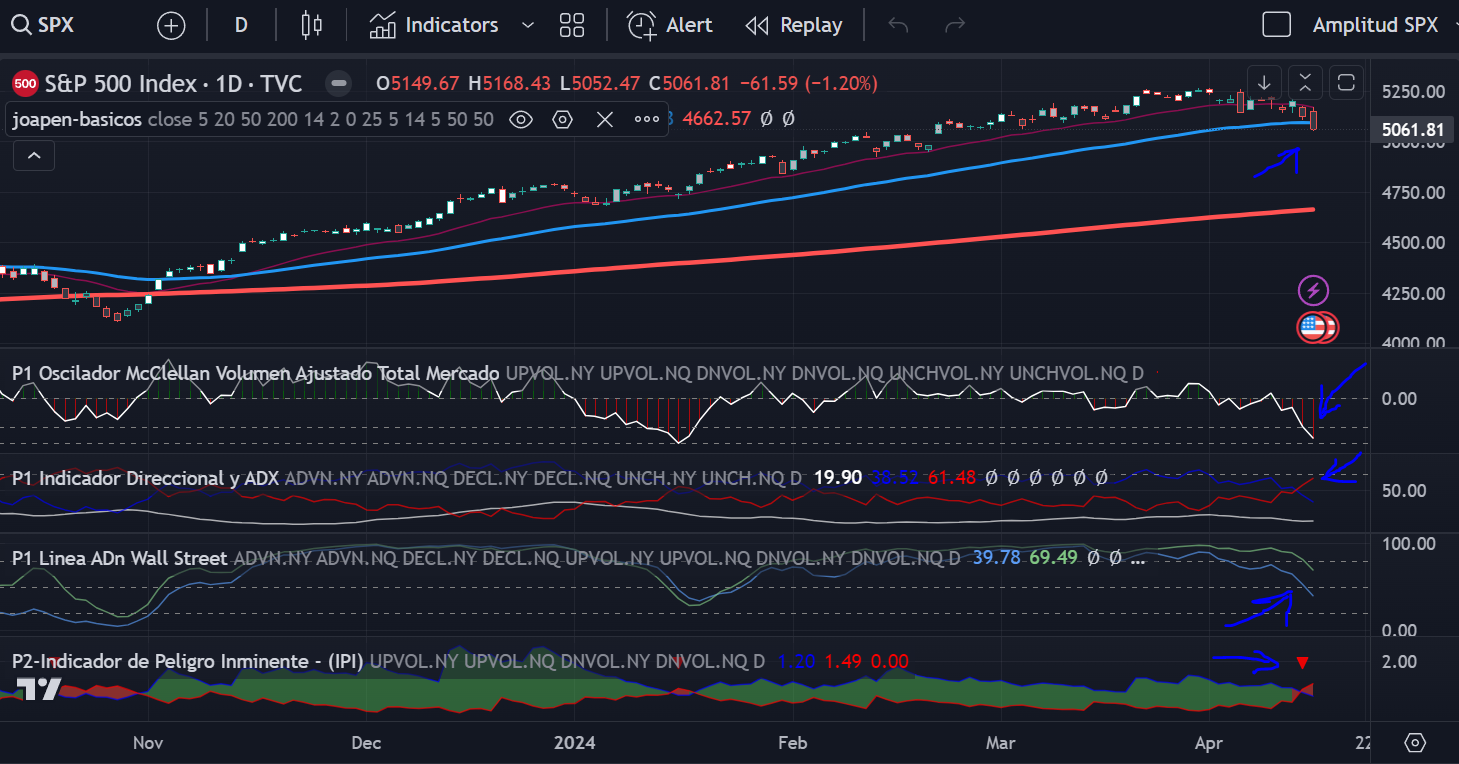Remove the joapen-basicos indicator

pos(605,120)
